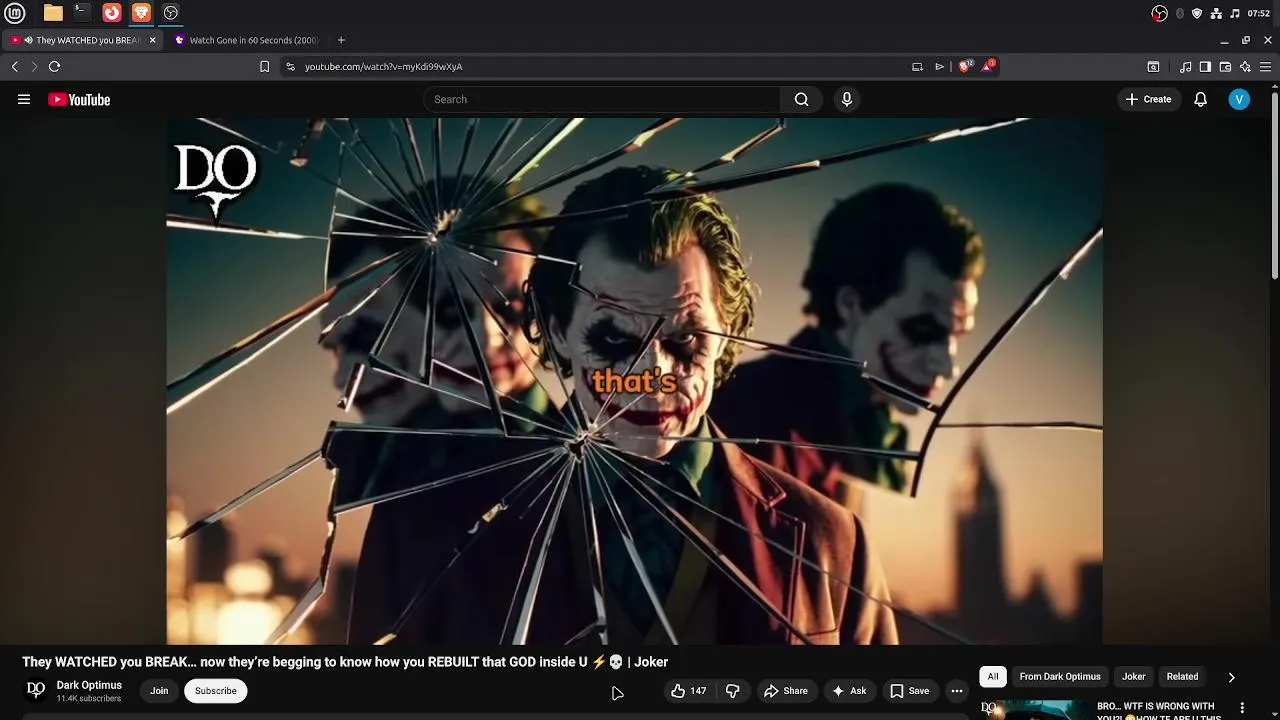This screenshot has width=1280, height=720.
Task: Launch the Files folder from panel
Action: (53, 13)
